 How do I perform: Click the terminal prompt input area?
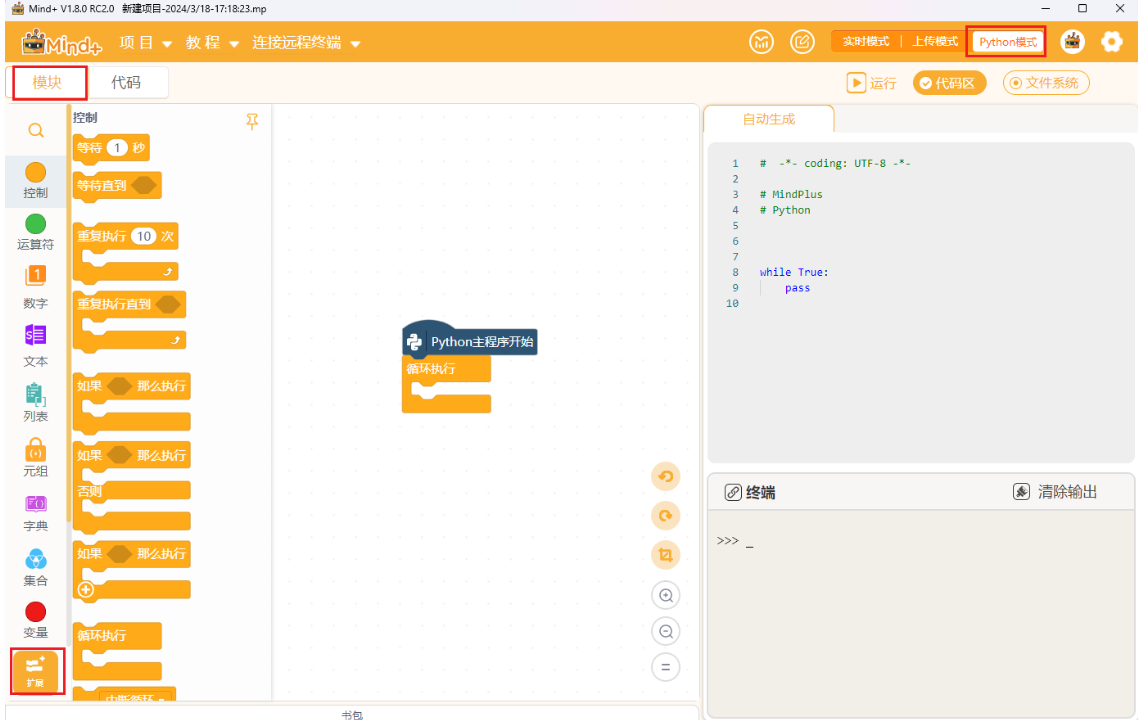920,541
